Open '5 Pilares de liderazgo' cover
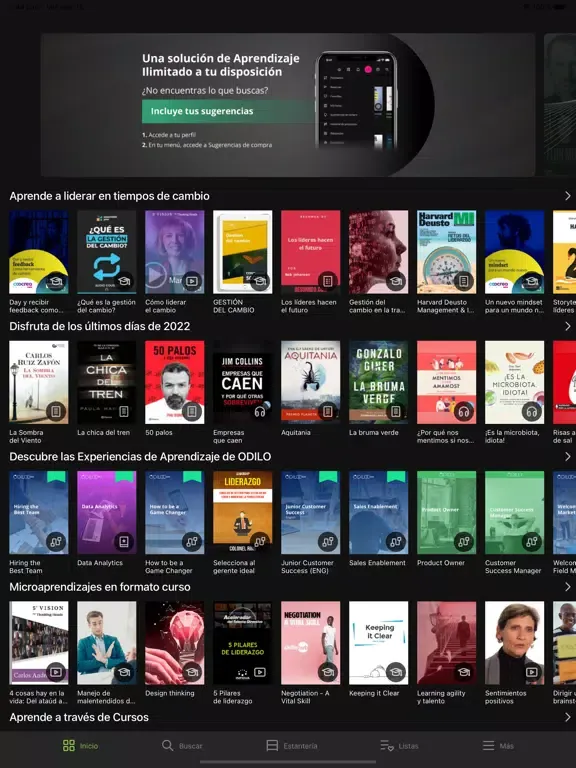Viewport: 576px width, 768px height. 242,643
